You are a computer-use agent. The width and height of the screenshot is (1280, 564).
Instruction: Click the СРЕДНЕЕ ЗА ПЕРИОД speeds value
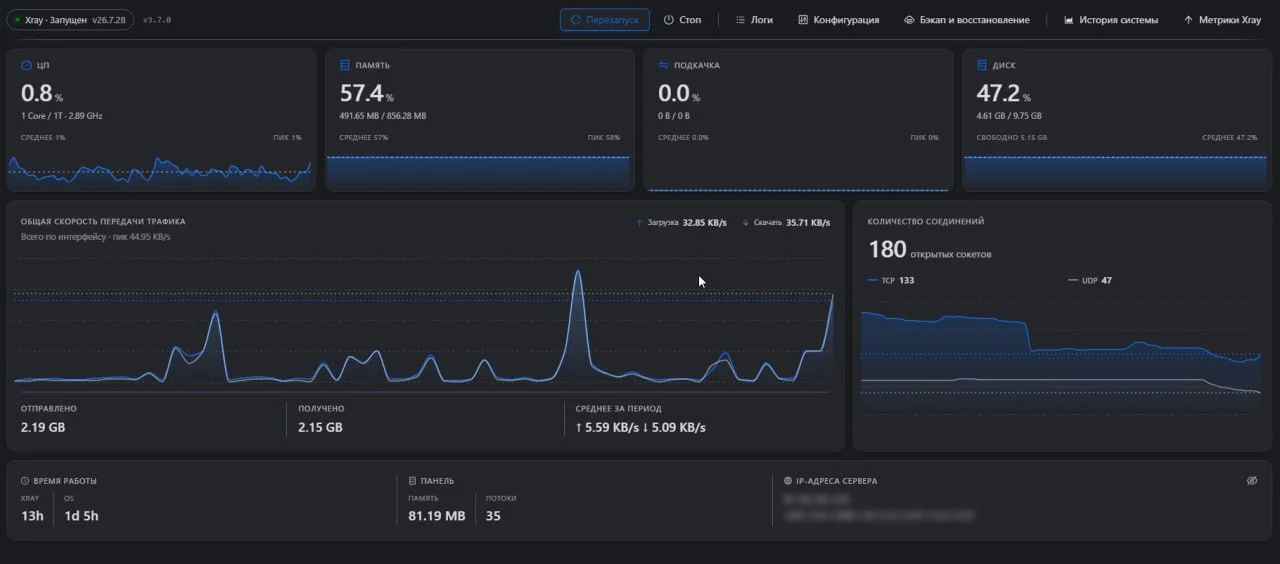641,427
